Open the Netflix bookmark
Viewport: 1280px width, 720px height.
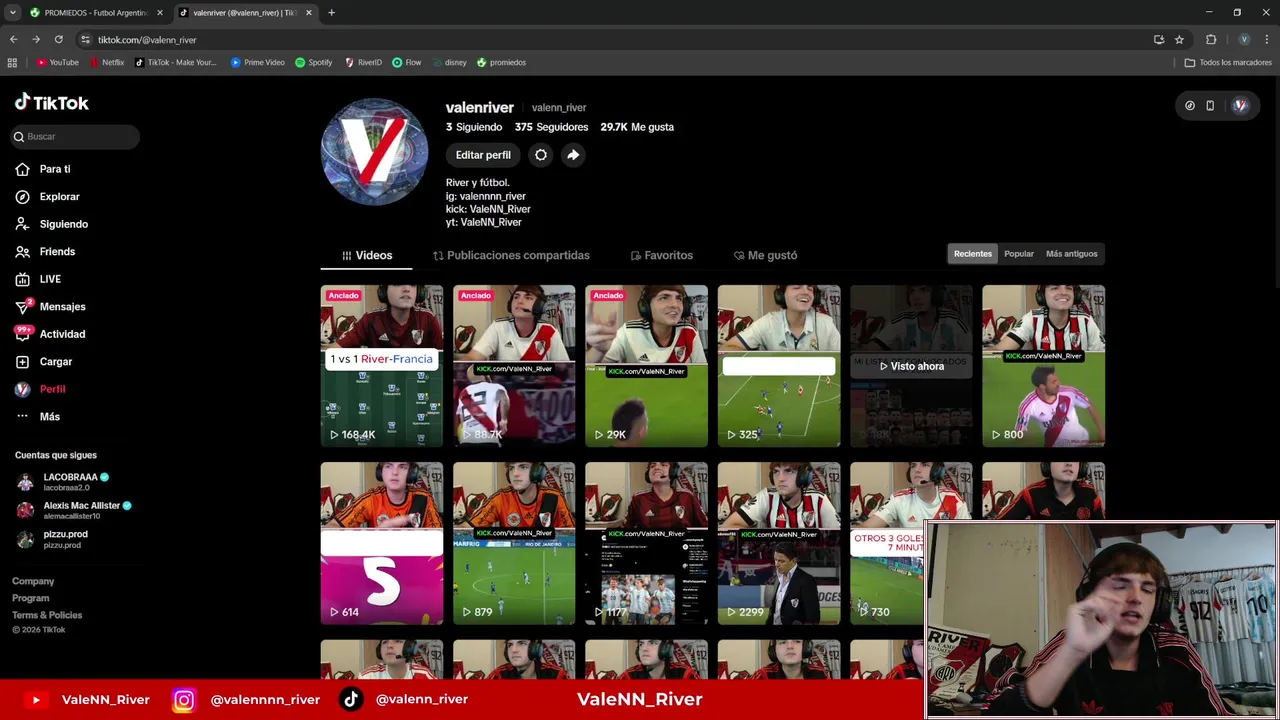click(x=107, y=62)
